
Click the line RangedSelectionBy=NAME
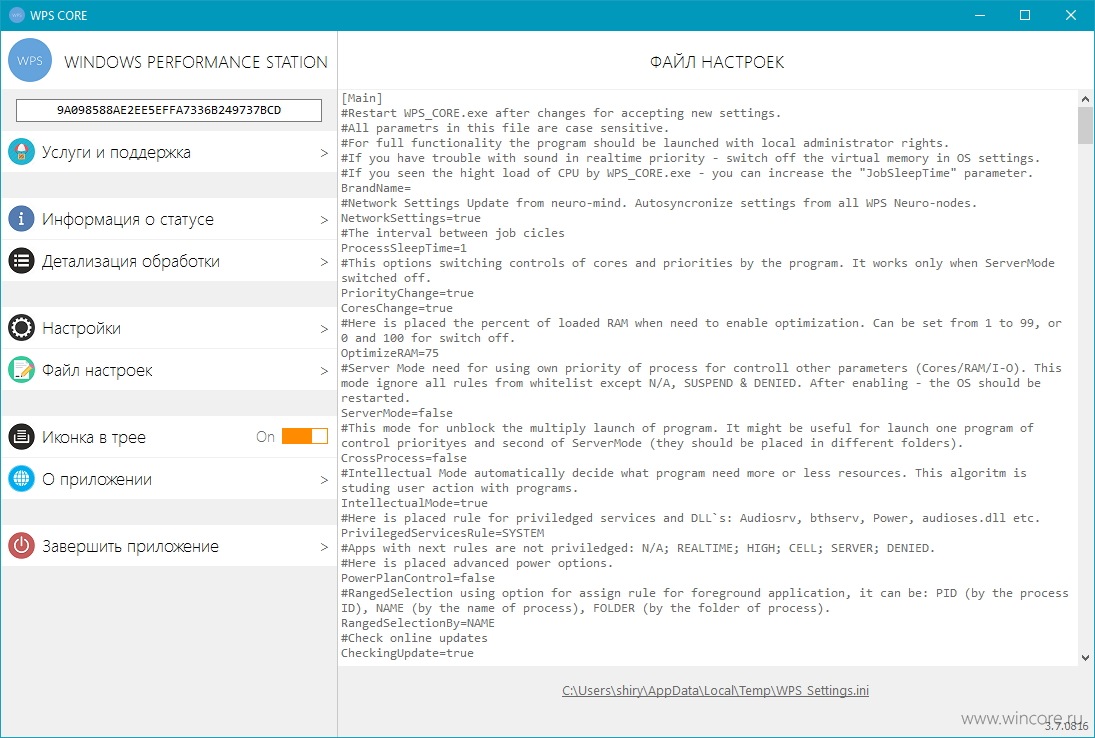click(418, 623)
